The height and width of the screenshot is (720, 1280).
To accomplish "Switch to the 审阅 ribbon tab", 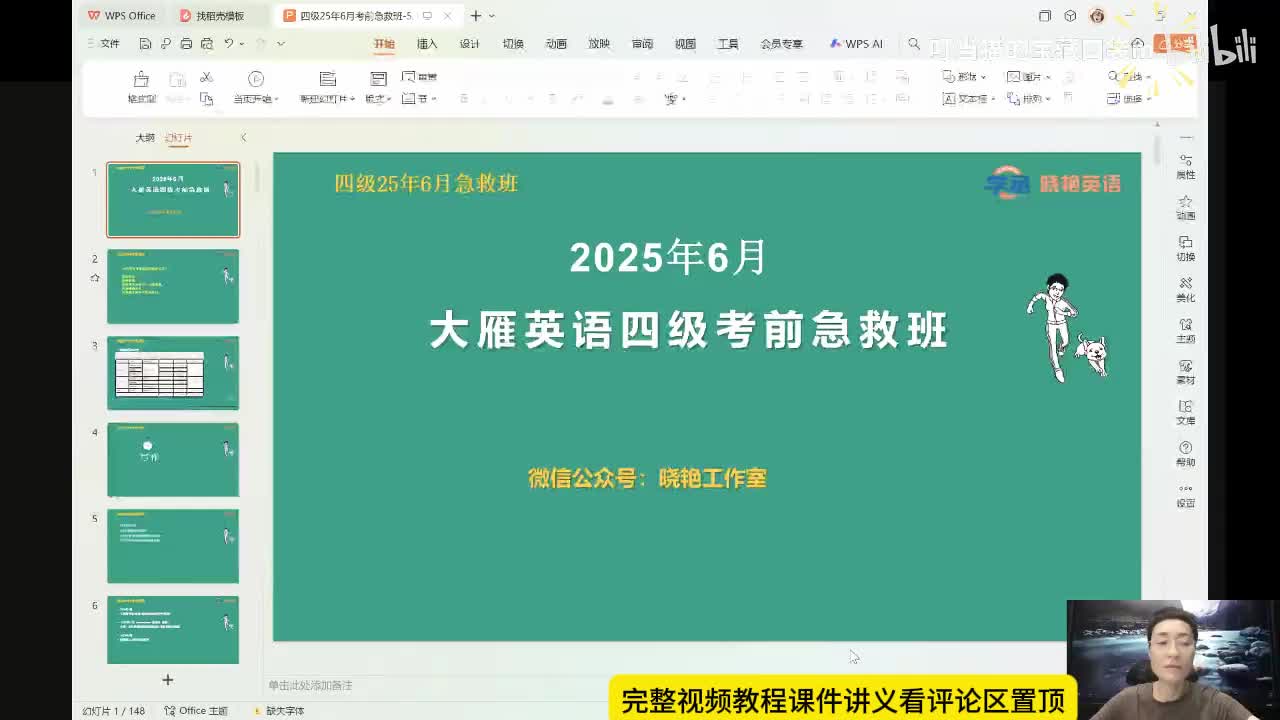I will [x=642, y=44].
